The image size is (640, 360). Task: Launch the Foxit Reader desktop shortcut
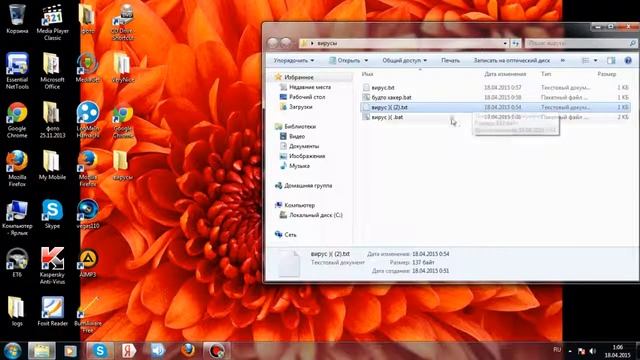(52, 311)
